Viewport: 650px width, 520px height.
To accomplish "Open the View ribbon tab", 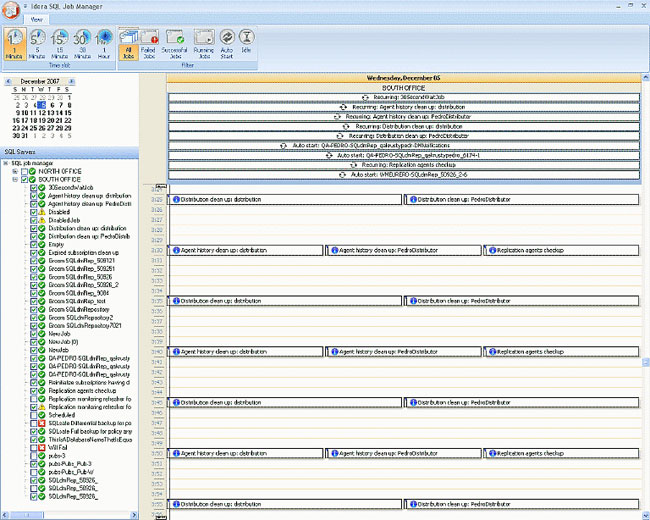I will (36, 19).
